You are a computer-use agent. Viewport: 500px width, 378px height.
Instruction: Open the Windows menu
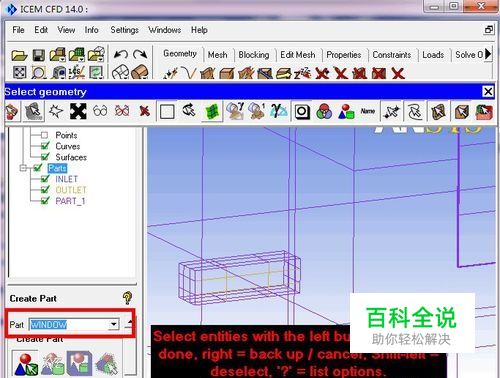165,30
